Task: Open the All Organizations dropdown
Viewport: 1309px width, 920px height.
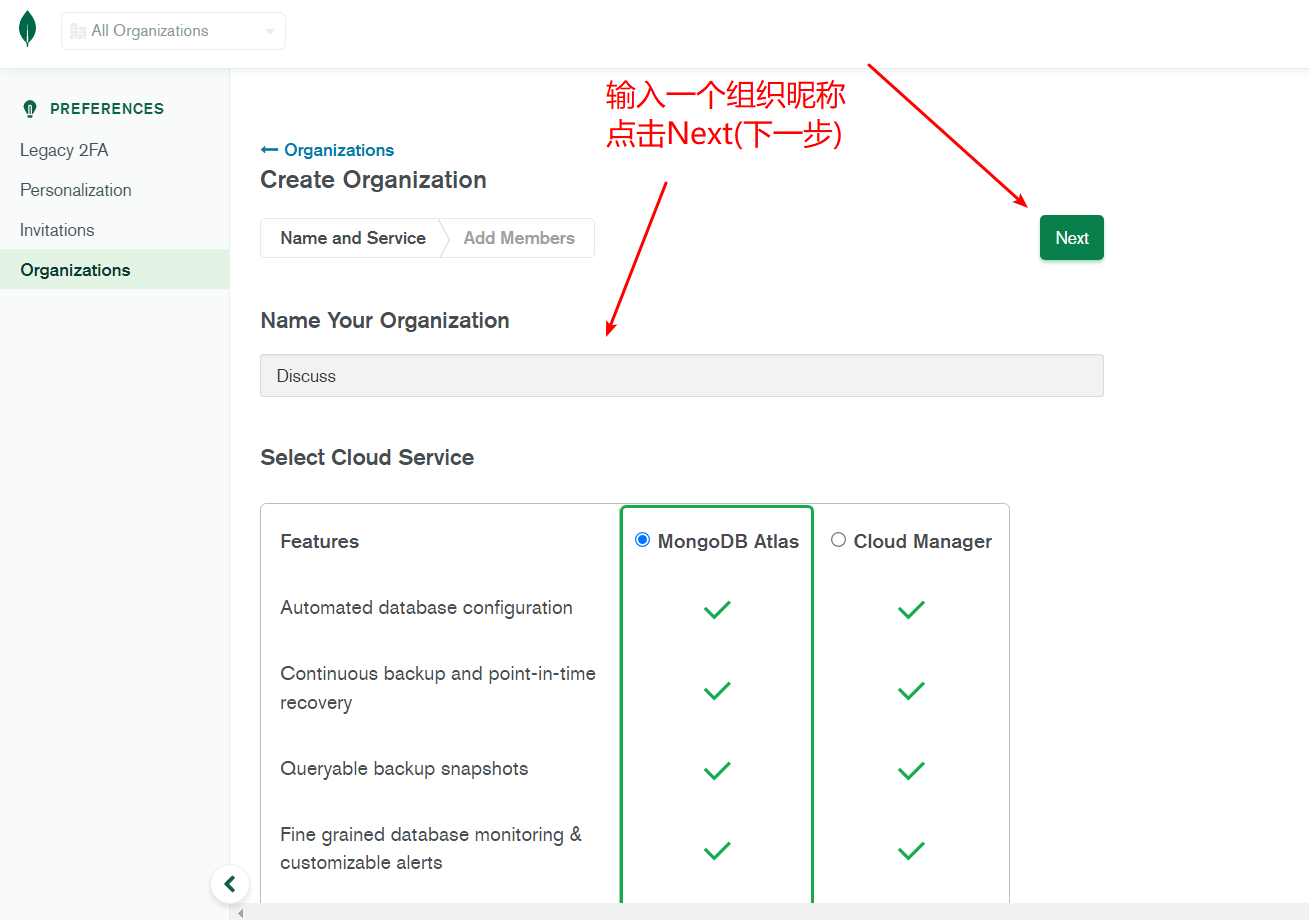Action: [173, 31]
